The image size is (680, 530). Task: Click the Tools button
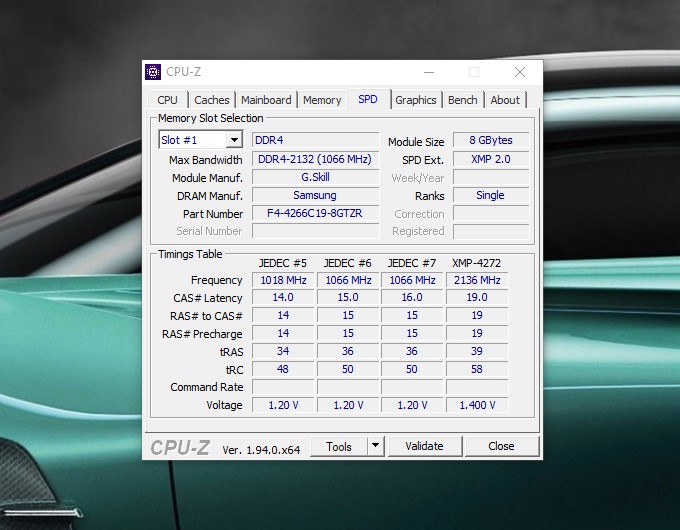339,446
